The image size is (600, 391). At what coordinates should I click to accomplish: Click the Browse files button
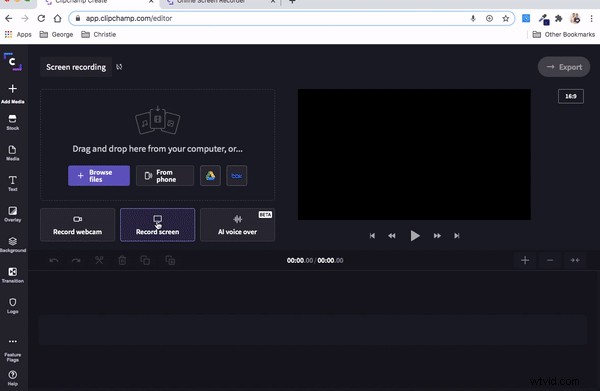point(99,176)
